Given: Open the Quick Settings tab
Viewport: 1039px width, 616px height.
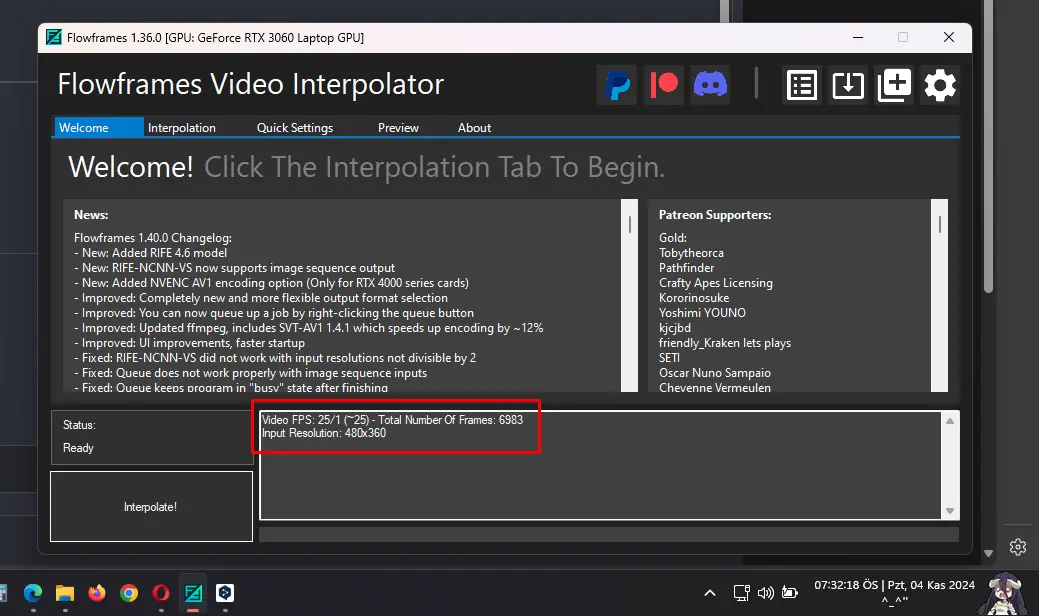Looking at the screenshot, I should [x=295, y=127].
